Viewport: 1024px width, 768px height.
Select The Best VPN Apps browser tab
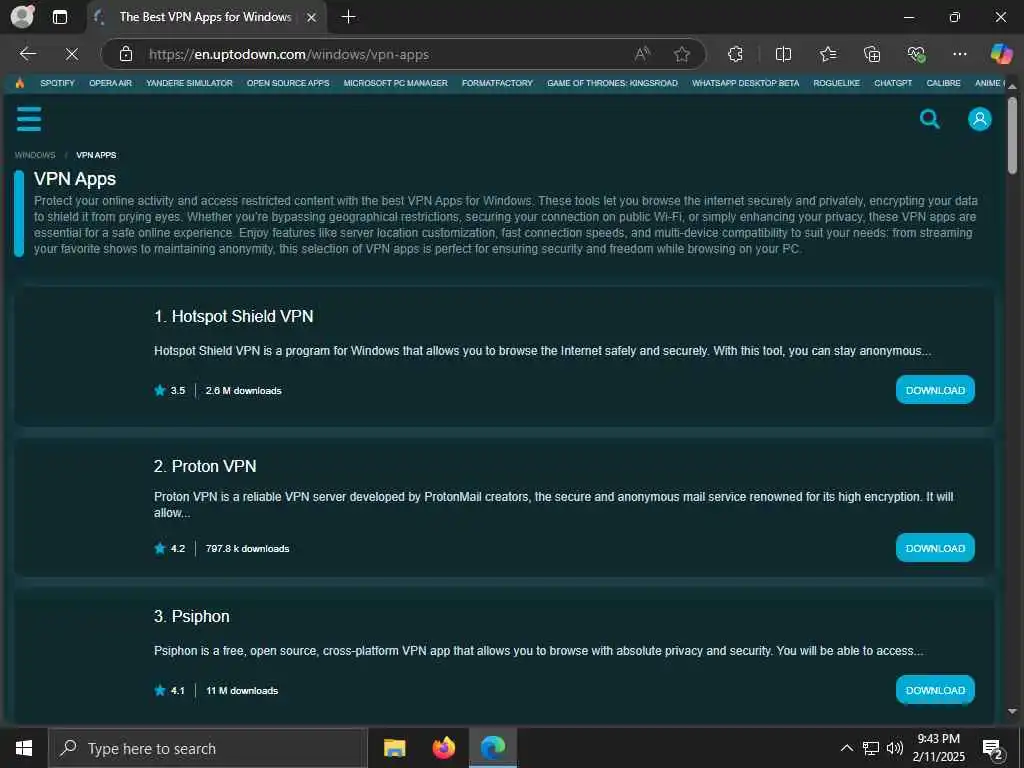coord(205,17)
